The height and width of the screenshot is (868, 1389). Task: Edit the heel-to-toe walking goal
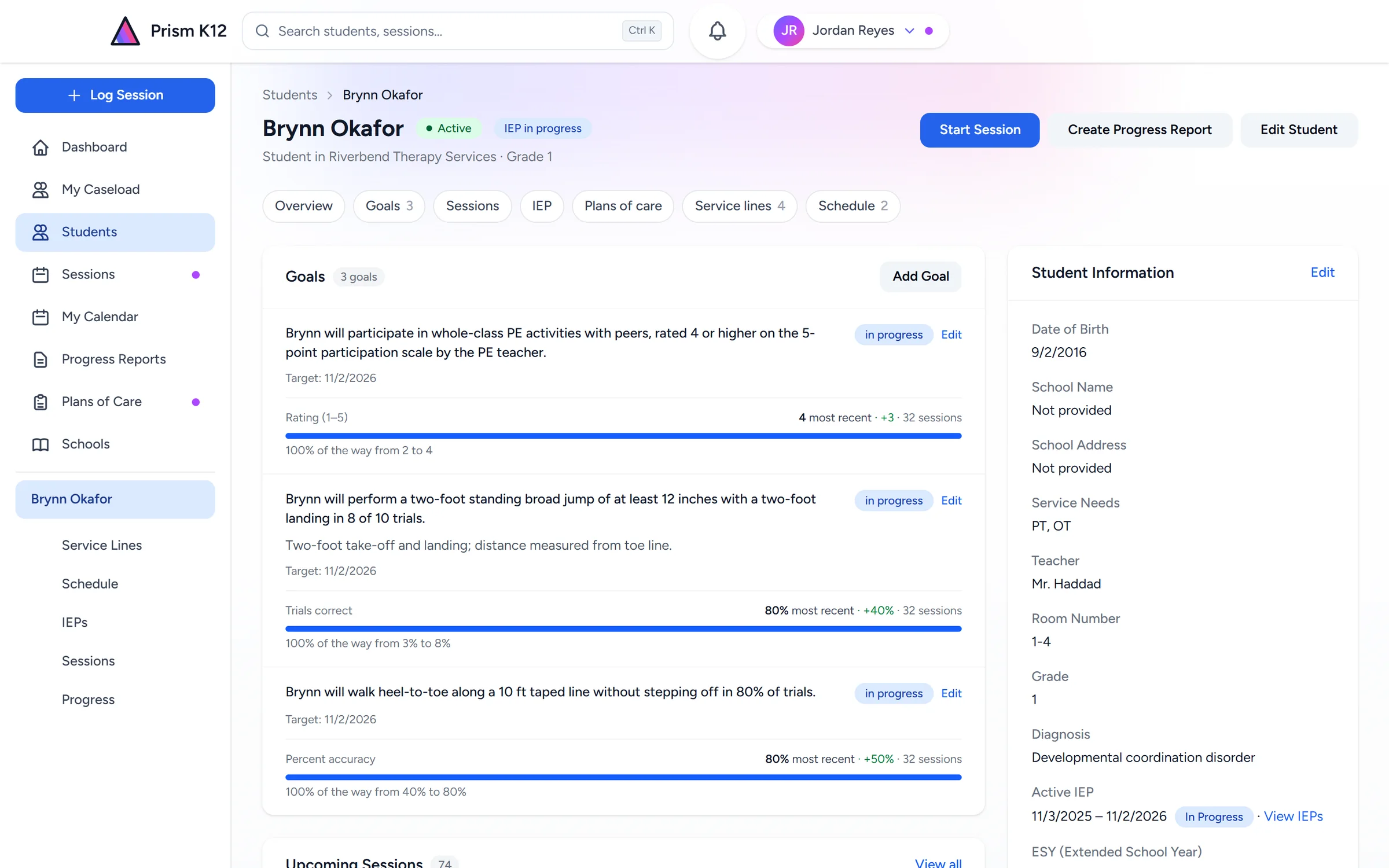pos(951,693)
